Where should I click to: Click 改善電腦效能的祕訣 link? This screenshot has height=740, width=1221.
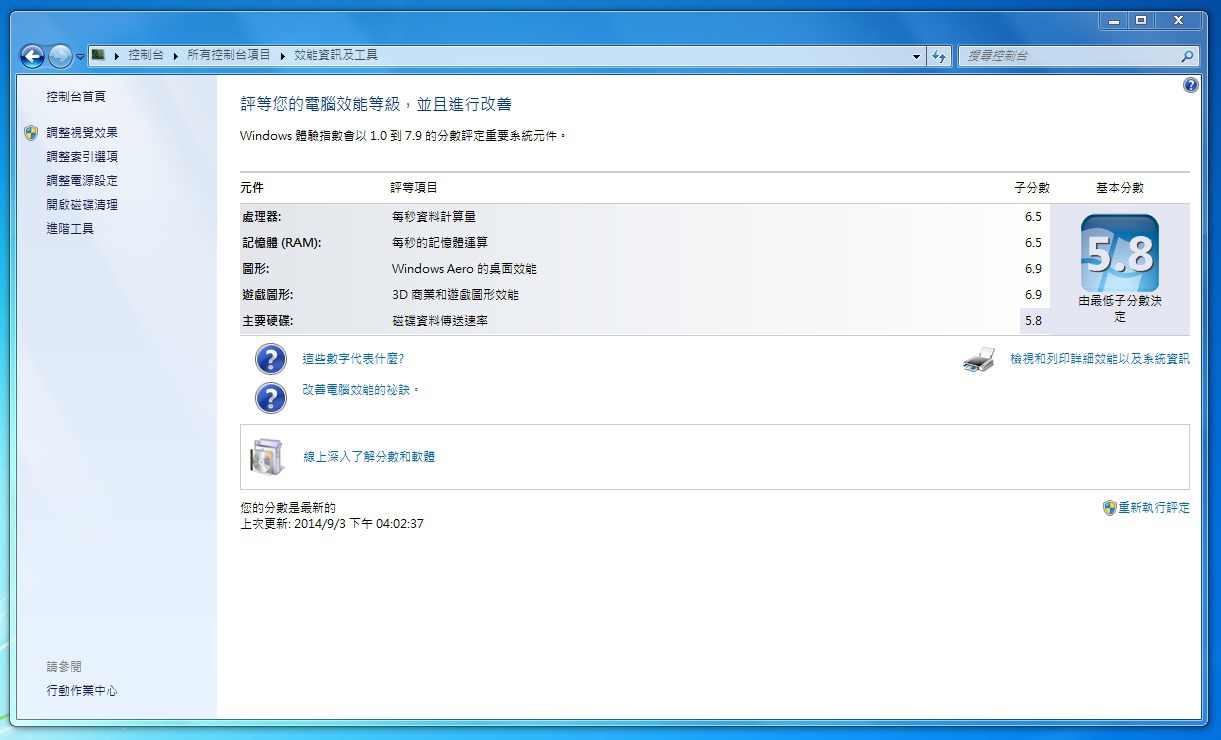coord(361,390)
